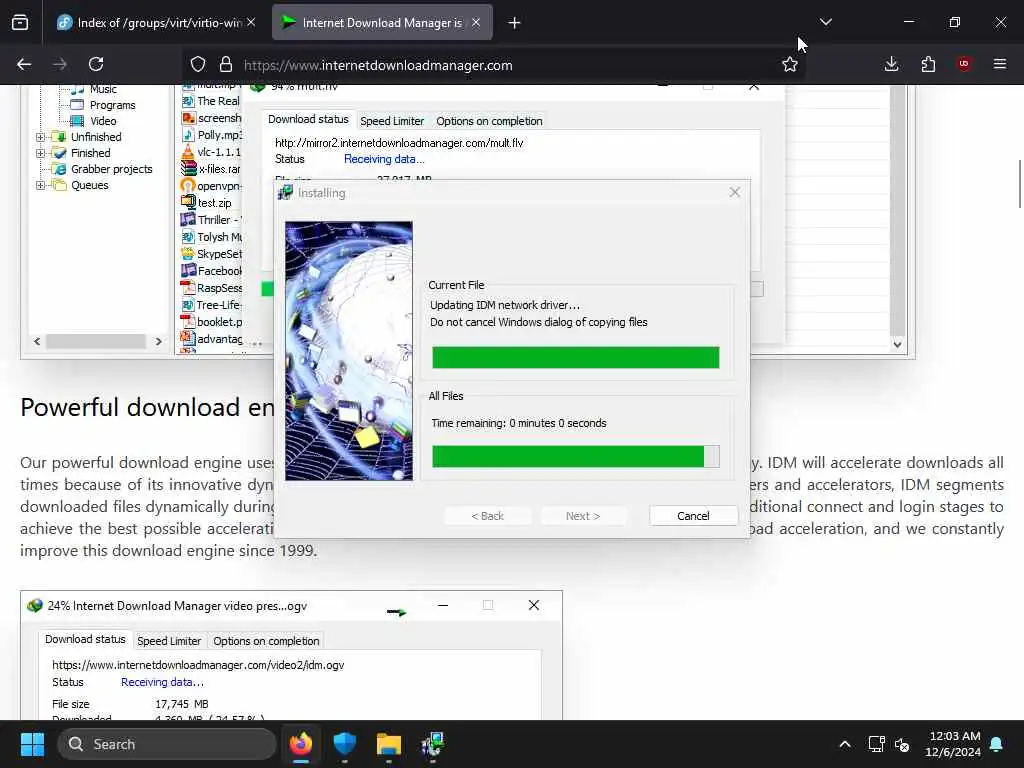This screenshot has width=1024, height=768.
Task: Click the IDM icon in the 24% title bar
Action: click(35, 605)
